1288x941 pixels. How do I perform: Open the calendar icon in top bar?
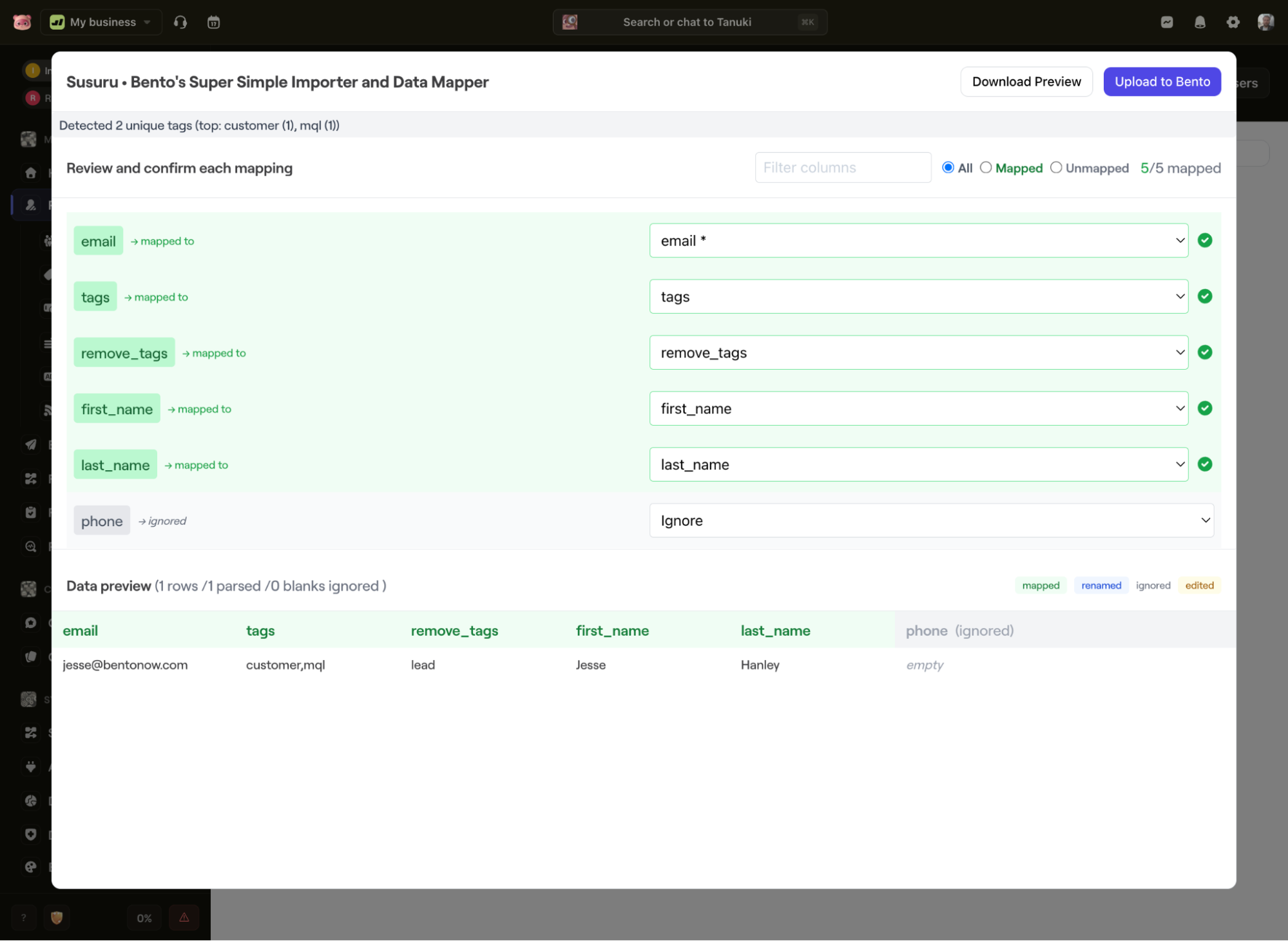pos(213,23)
